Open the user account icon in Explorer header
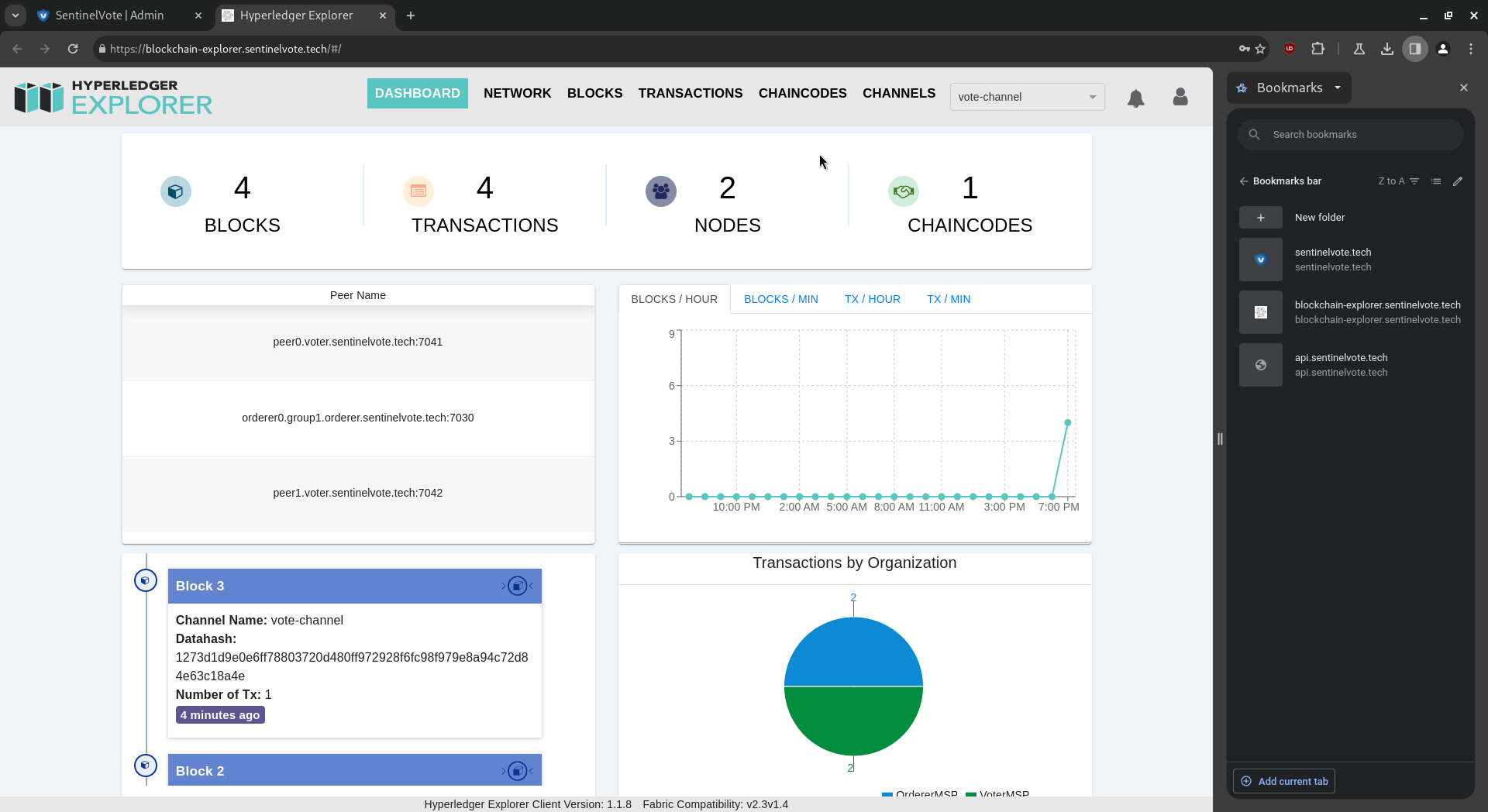The height and width of the screenshot is (812, 1488). pyautogui.click(x=1180, y=97)
